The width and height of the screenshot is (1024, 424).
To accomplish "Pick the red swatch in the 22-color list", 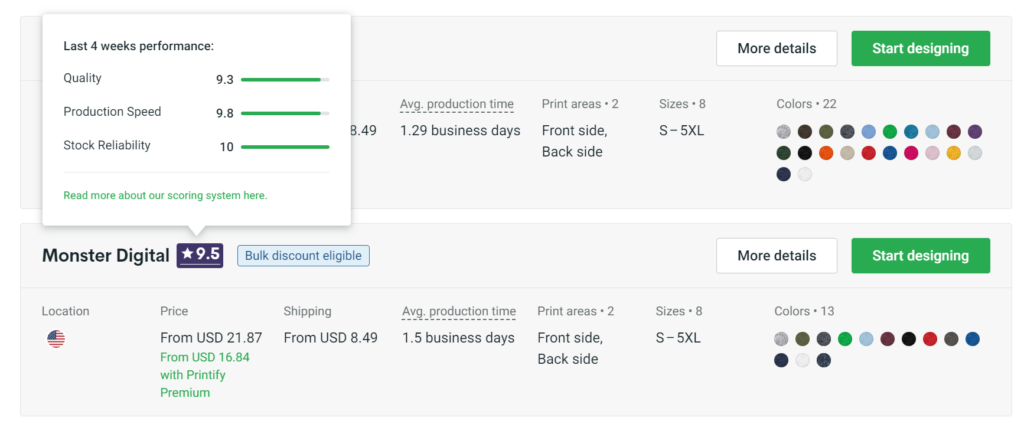I will [x=869, y=153].
